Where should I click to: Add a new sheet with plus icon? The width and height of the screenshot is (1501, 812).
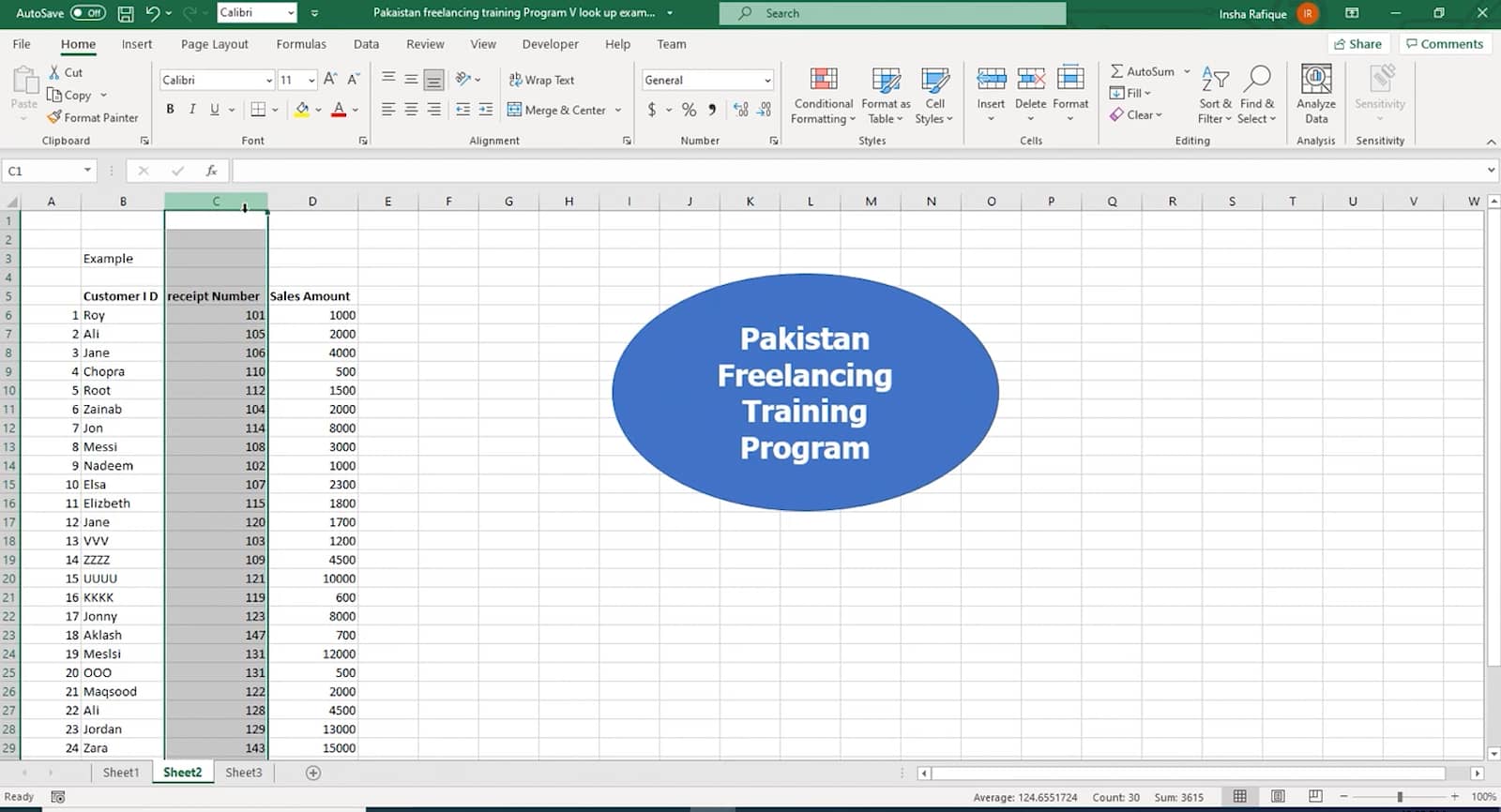[313, 773]
